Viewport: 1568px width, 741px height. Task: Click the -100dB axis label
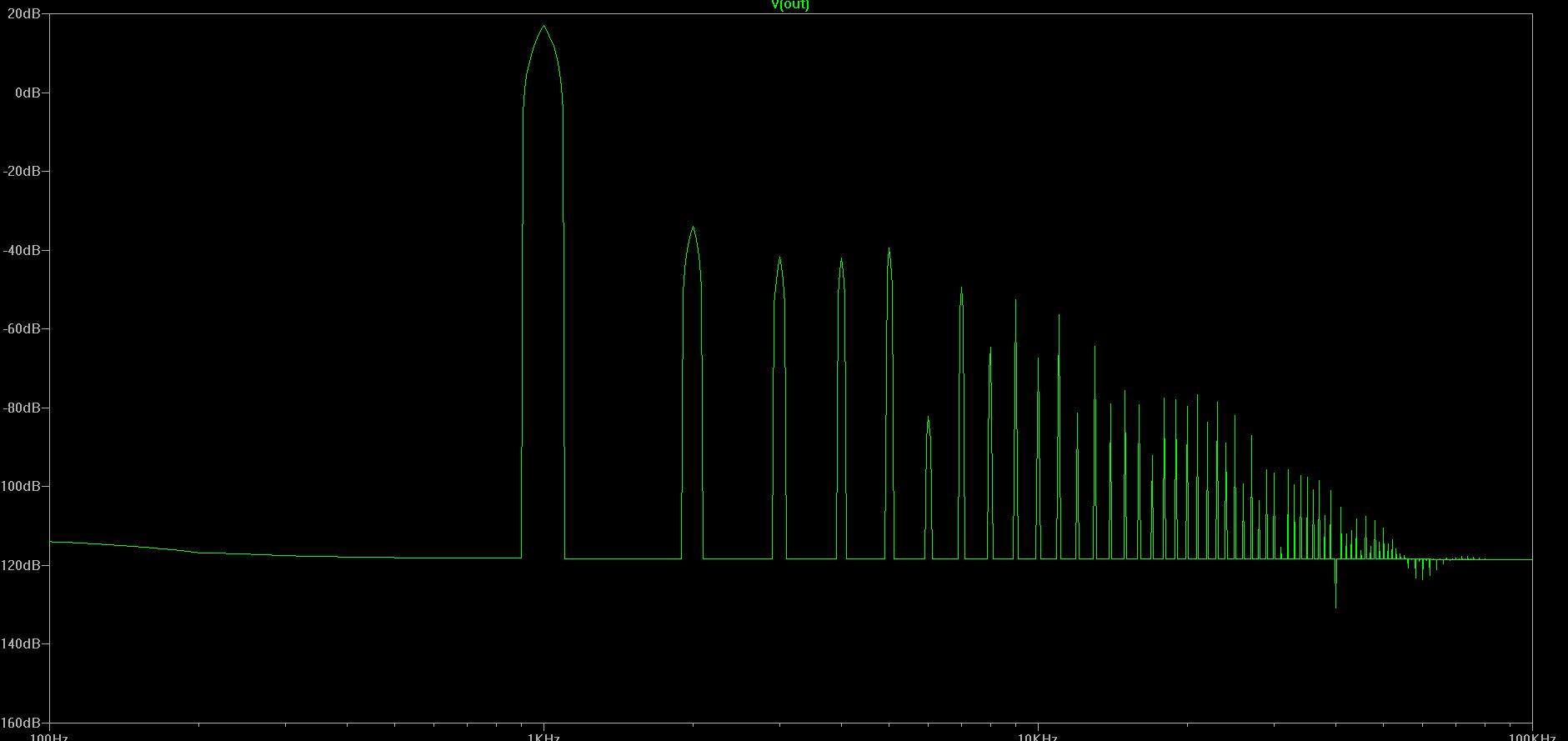(x=20, y=486)
